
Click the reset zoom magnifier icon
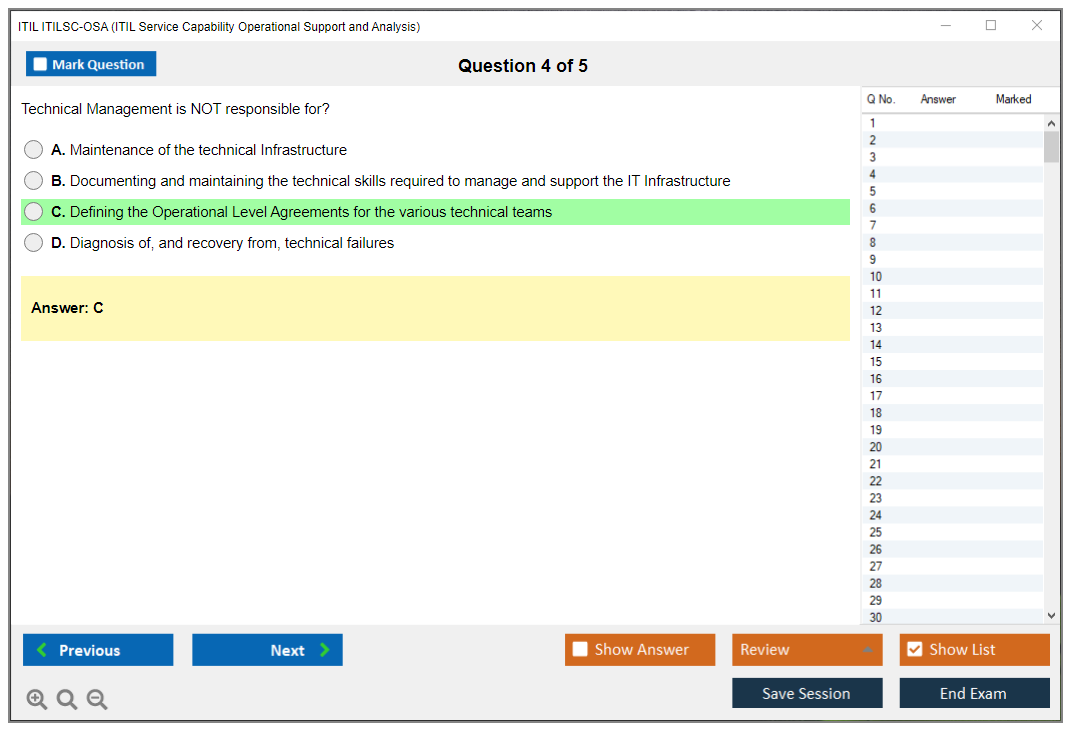(67, 700)
